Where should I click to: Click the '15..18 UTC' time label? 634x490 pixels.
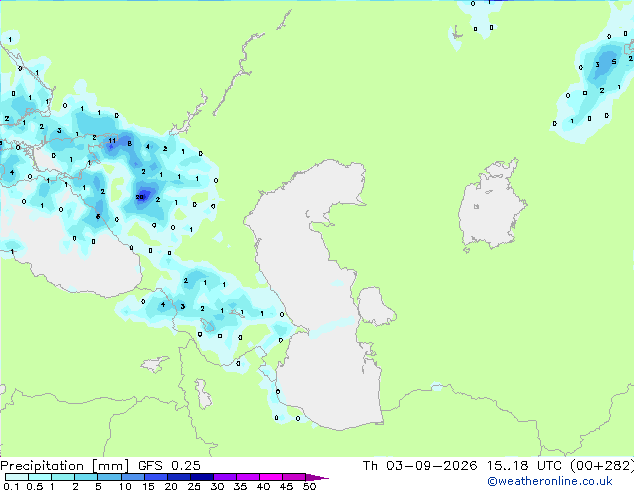(x=524, y=466)
